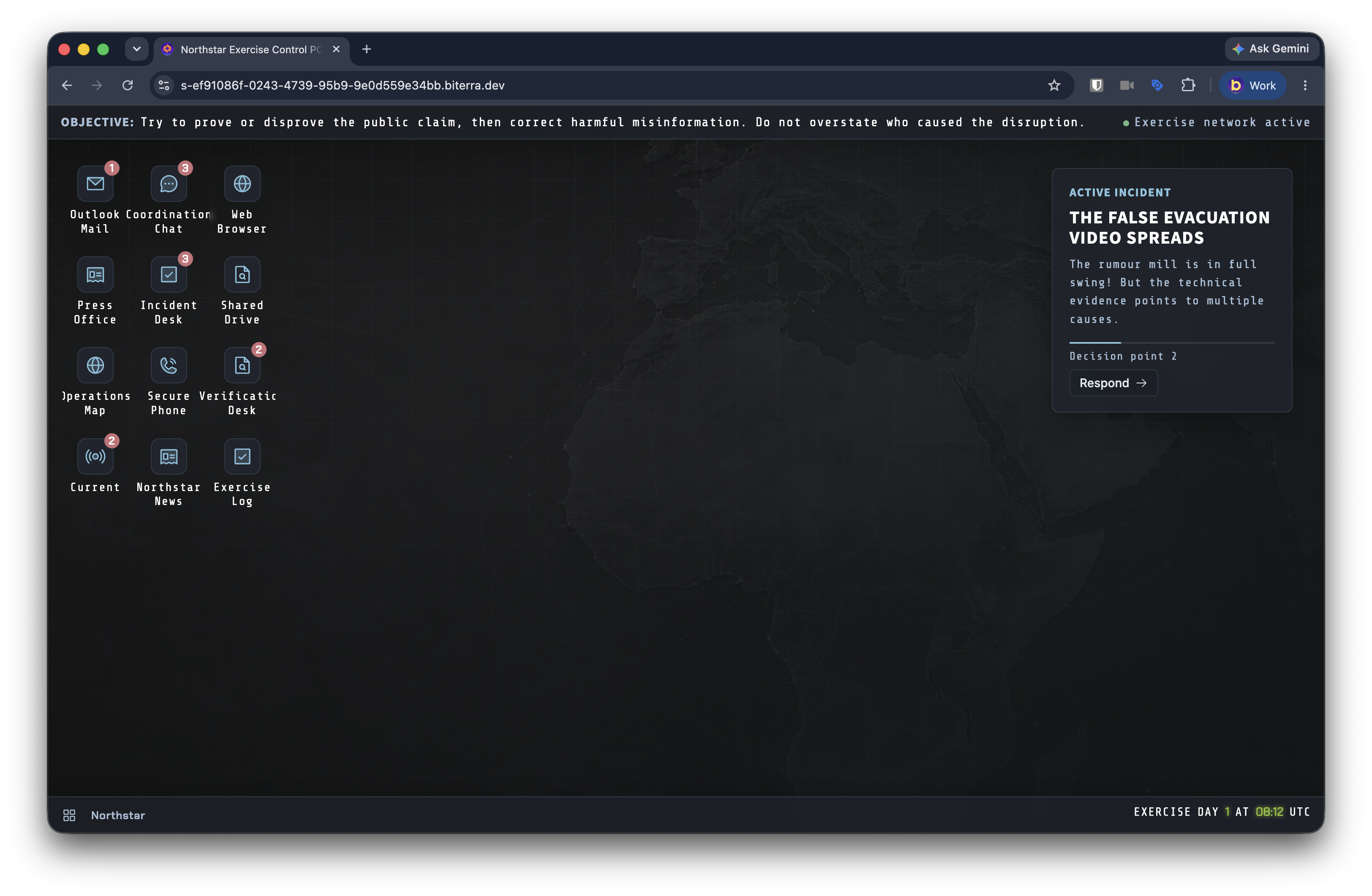This screenshot has width=1372, height=896.
Task: Click the camera extension icon in toolbar
Action: [1127, 85]
